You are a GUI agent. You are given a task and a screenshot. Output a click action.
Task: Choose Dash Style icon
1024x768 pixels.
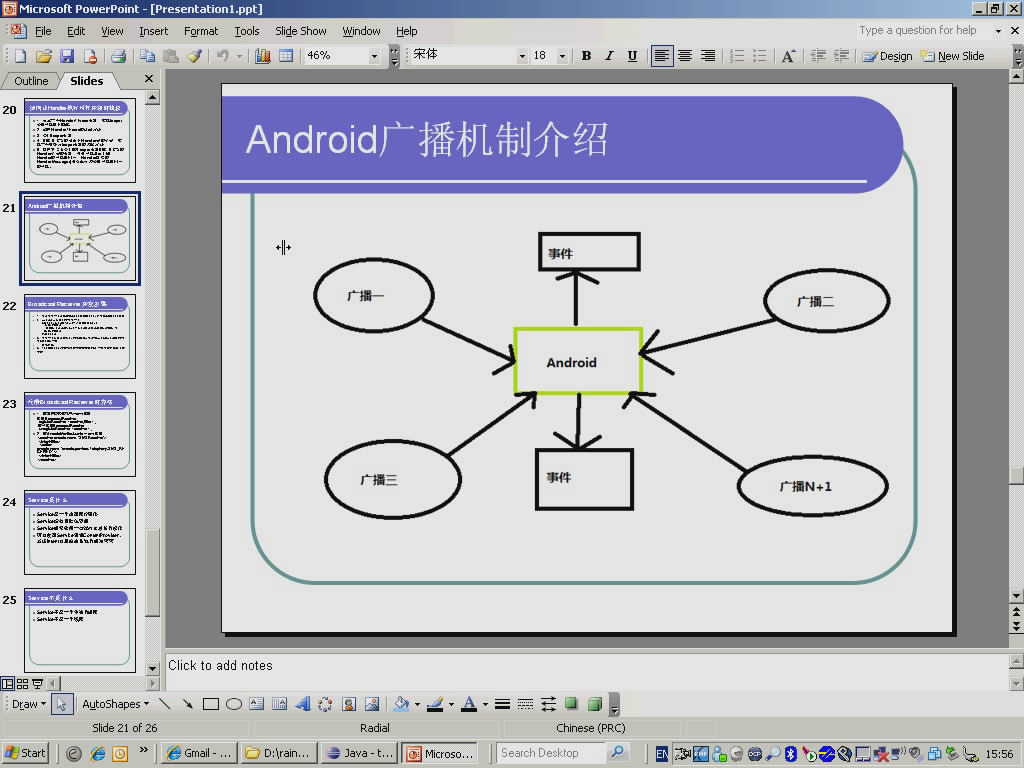coord(525,704)
